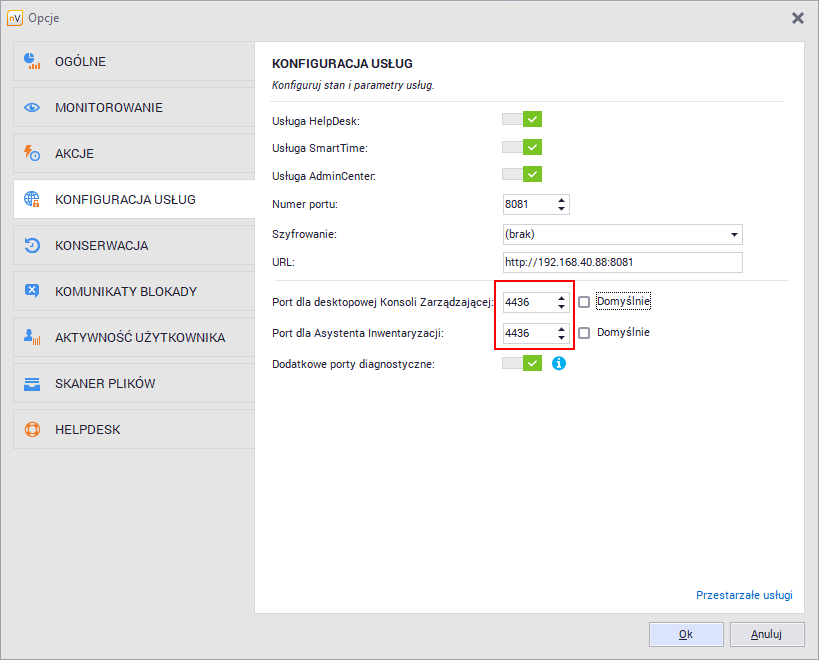Increase Numer portu with the up arrow
The width and height of the screenshot is (819, 660).
[x=562, y=200]
